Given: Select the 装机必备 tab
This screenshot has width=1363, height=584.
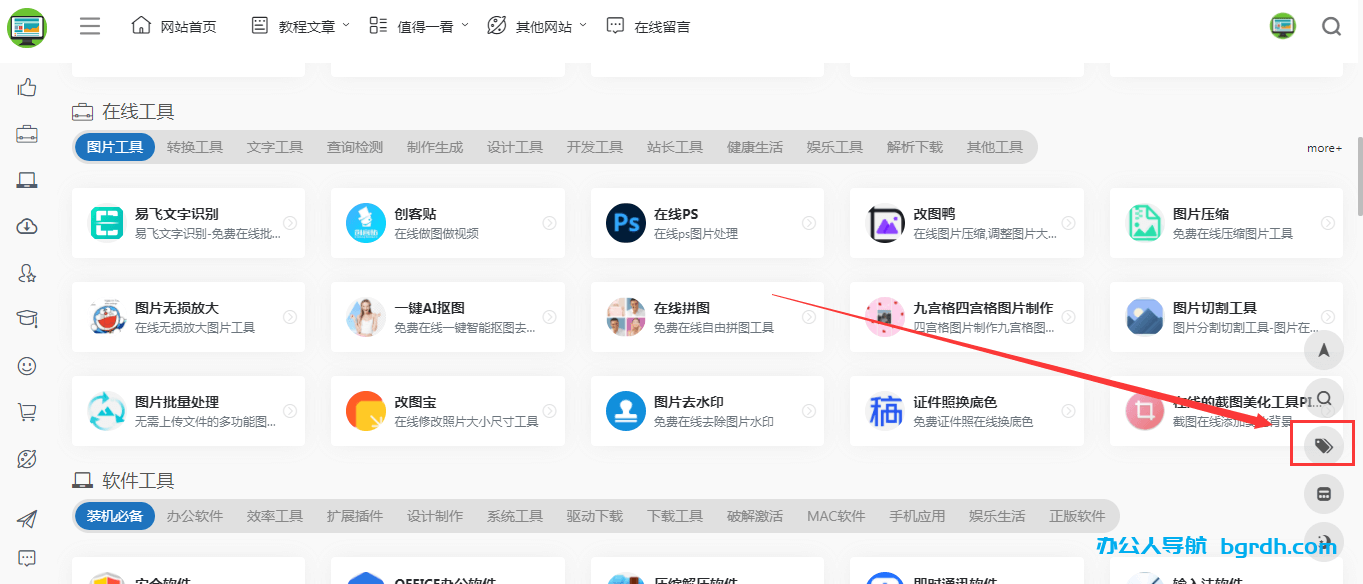Looking at the screenshot, I should coord(115,516).
